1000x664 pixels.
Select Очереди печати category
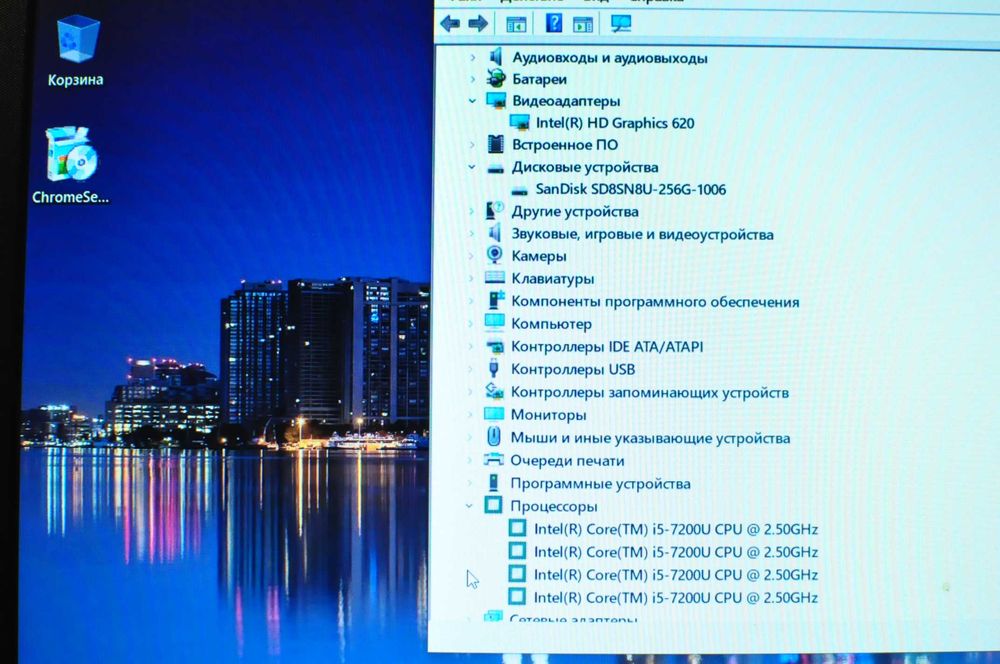point(568,461)
